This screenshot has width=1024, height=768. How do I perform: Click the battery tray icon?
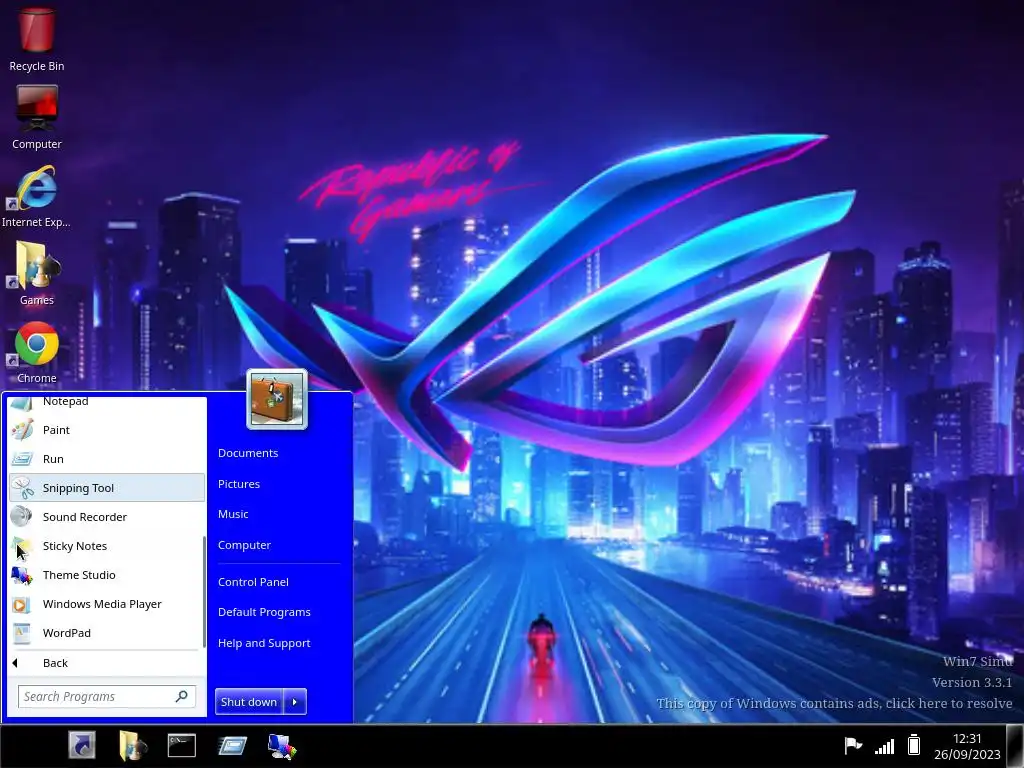click(914, 744)
